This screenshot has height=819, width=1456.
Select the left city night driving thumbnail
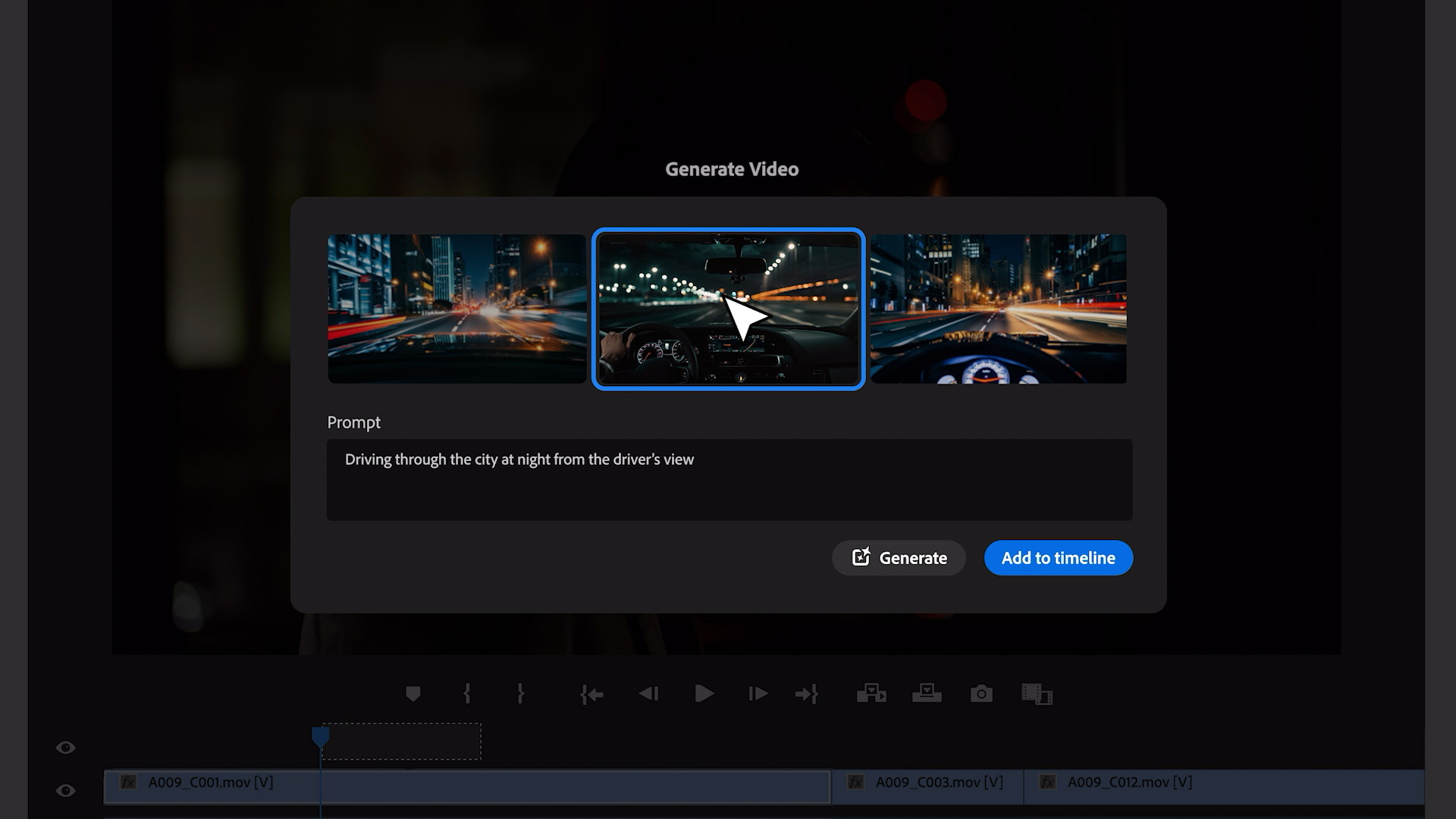pos(456,308)
